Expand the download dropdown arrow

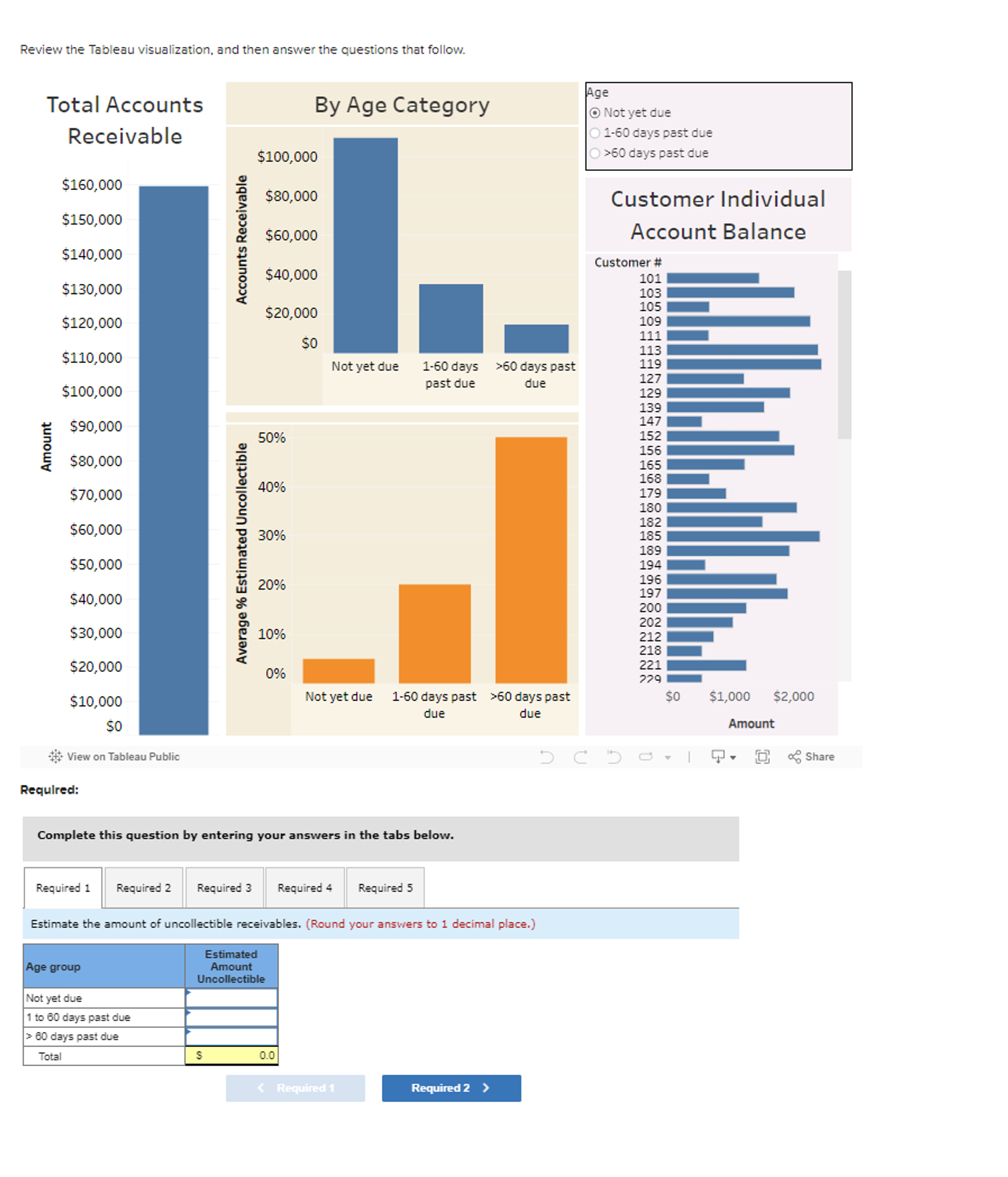[733, 758]
